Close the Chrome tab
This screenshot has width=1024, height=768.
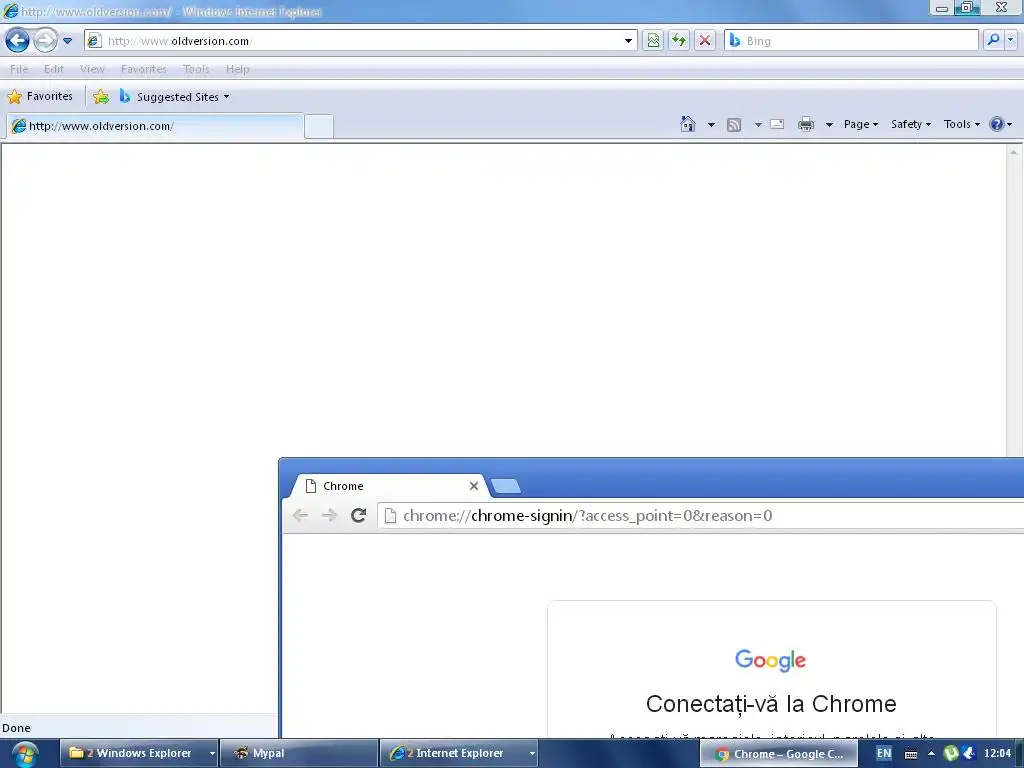pos(474,486)
